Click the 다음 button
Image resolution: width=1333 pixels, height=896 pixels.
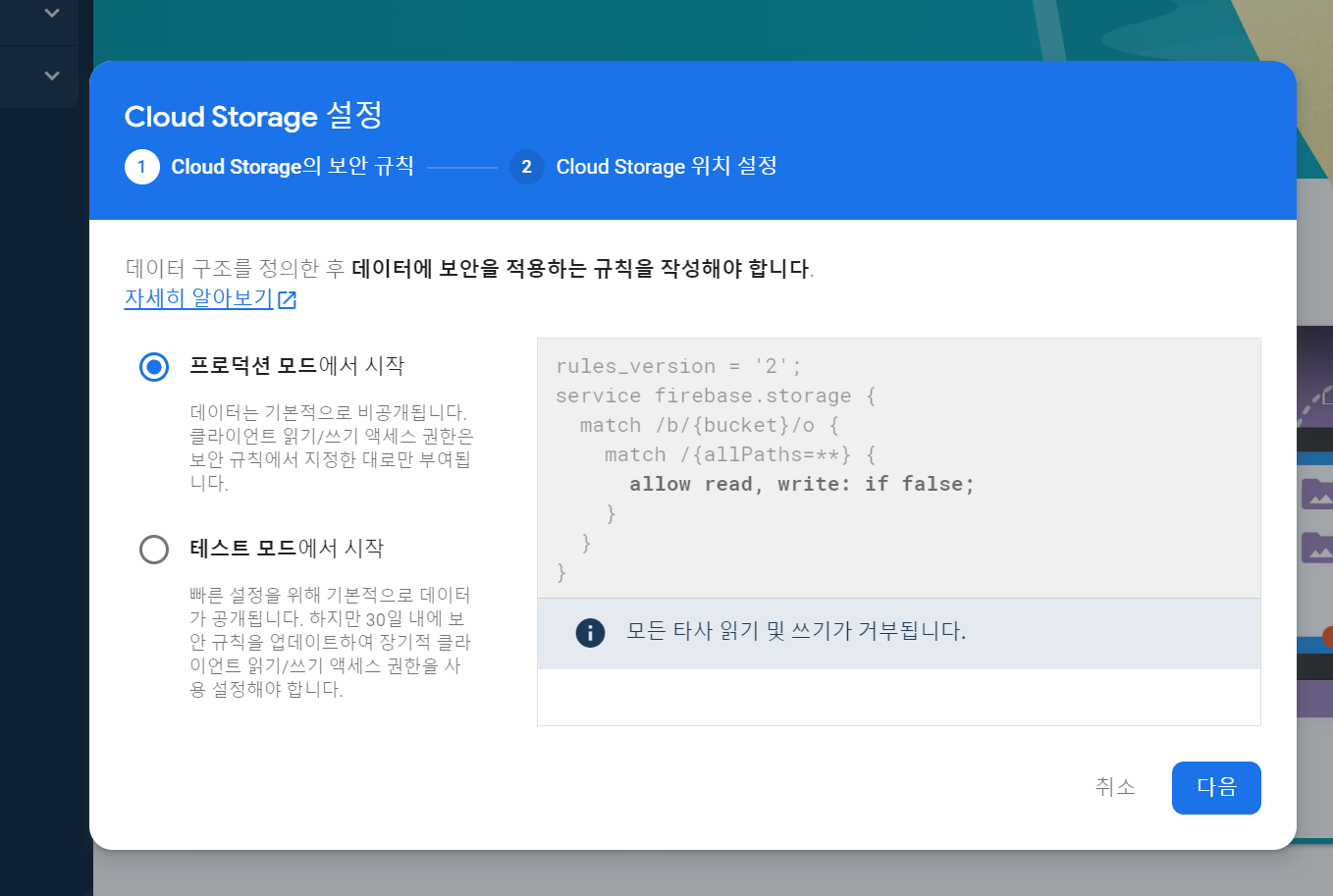coord(1216,788)
